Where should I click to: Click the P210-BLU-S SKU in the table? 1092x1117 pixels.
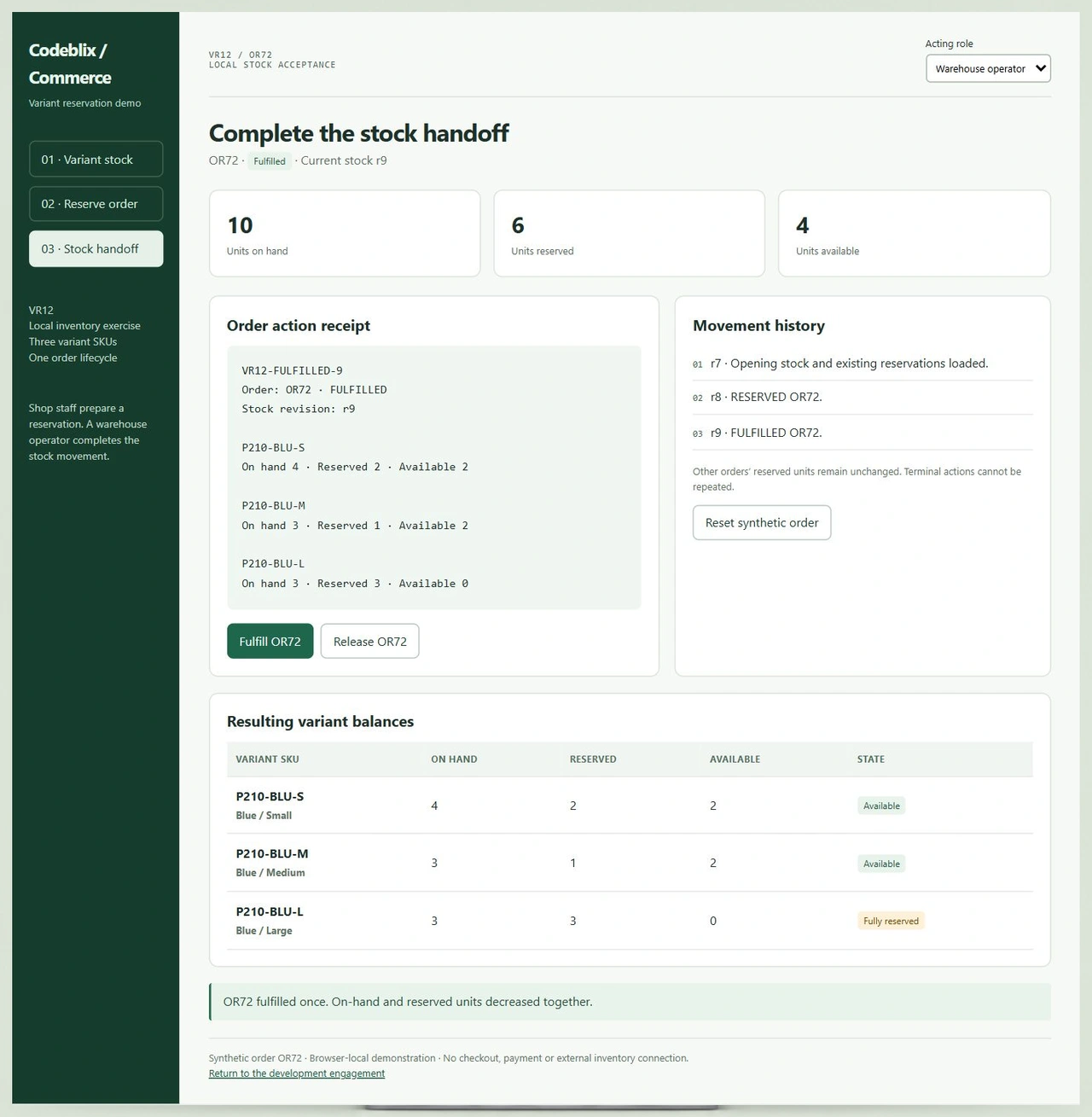click(270, 797)
